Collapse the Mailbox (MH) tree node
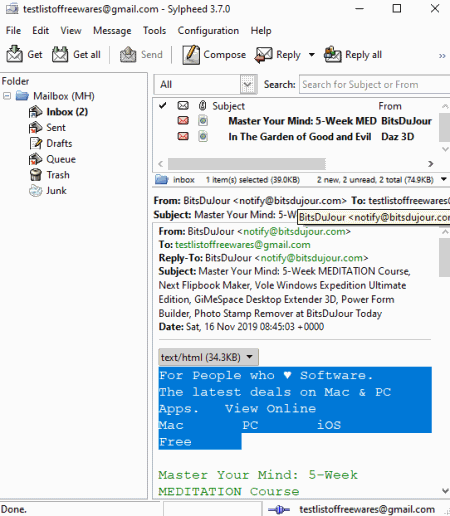The height and width of the screenshot is (516, 450). pos(7,96)
